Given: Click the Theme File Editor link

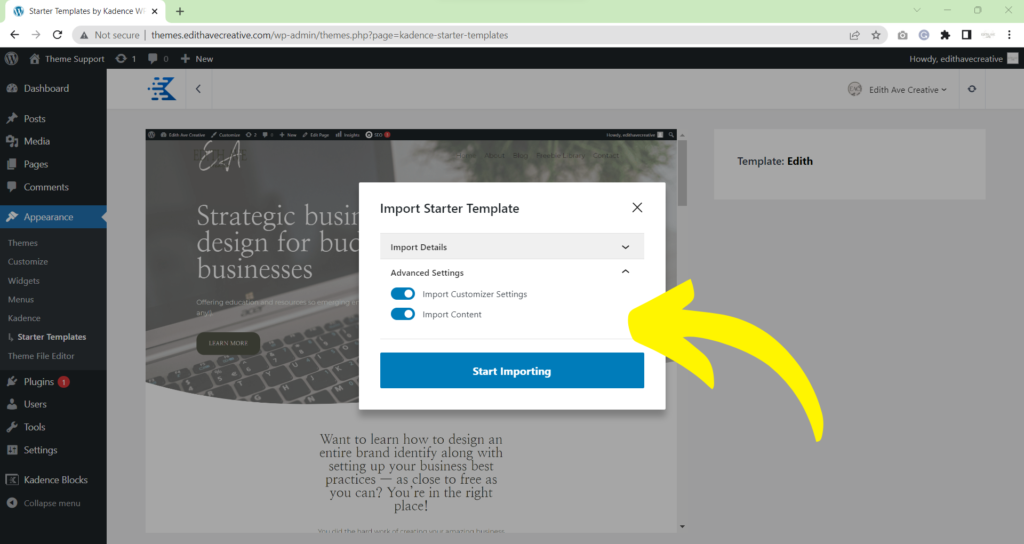Looking at the screenshot, I should [41, 356].
